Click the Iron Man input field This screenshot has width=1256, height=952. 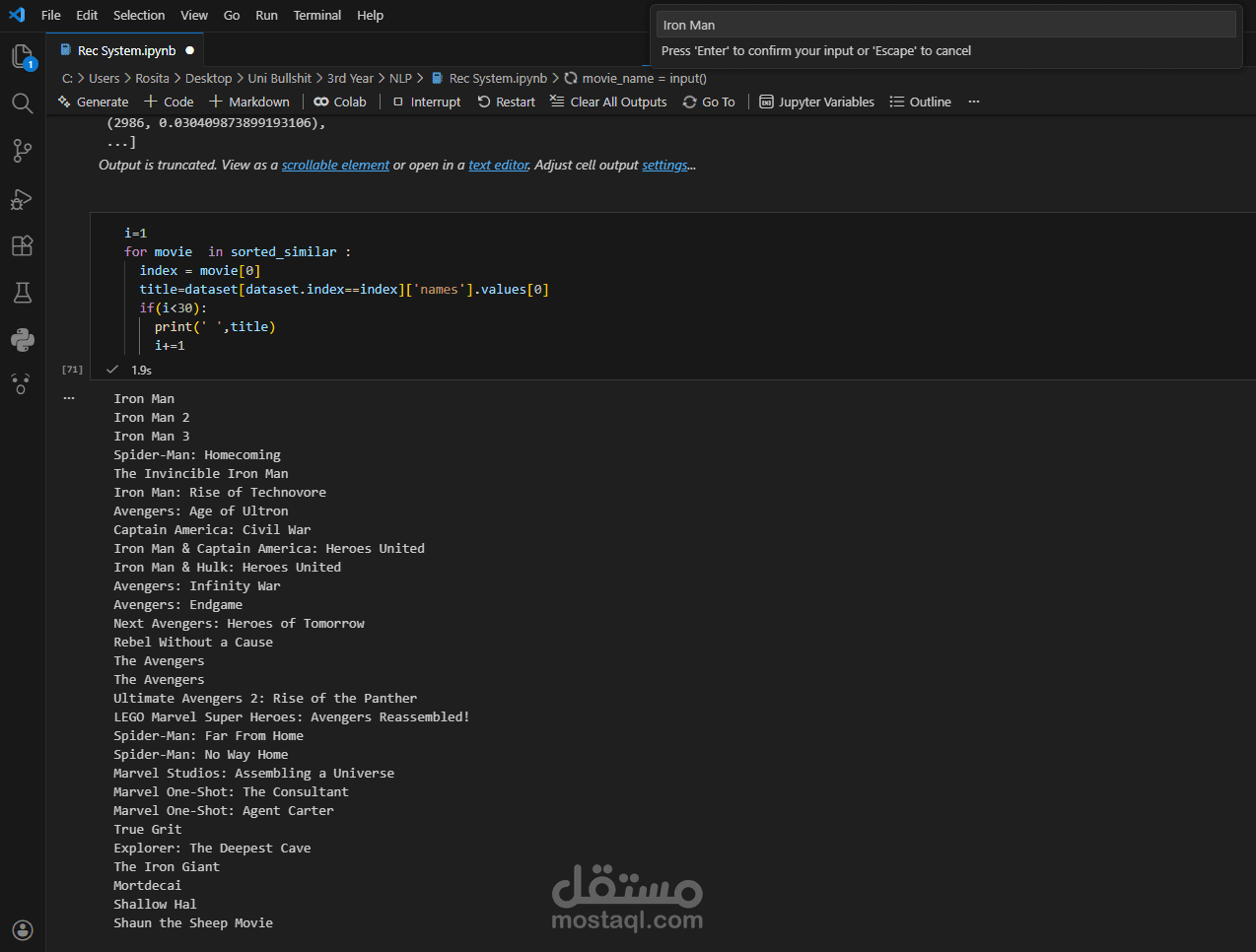click(944, 24)
